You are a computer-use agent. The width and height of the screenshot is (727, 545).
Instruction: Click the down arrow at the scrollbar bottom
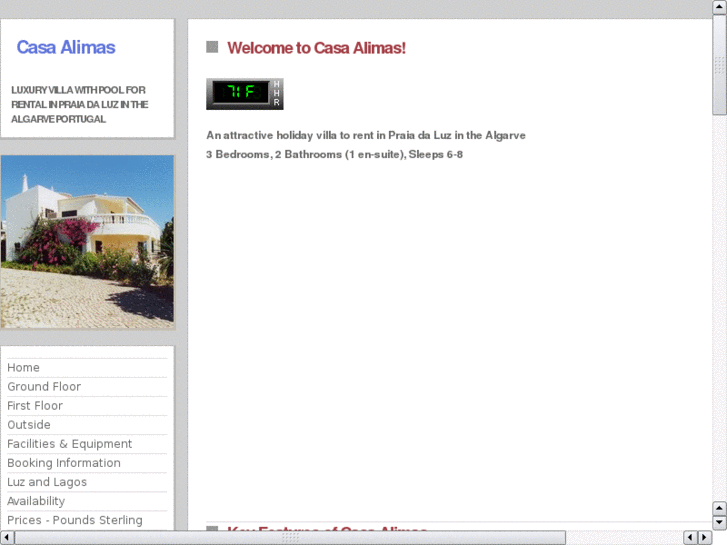click(719, 523)
